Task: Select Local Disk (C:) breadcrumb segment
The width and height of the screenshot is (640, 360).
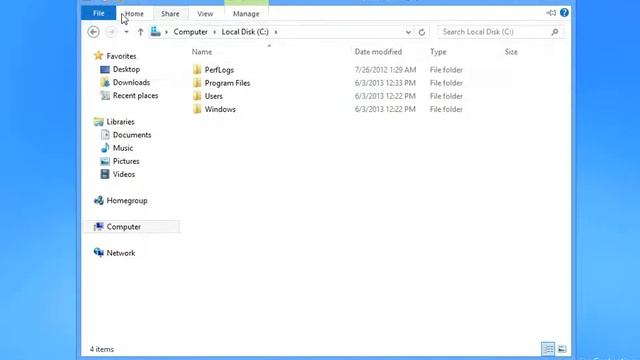Action: click(x=245, y=32)
